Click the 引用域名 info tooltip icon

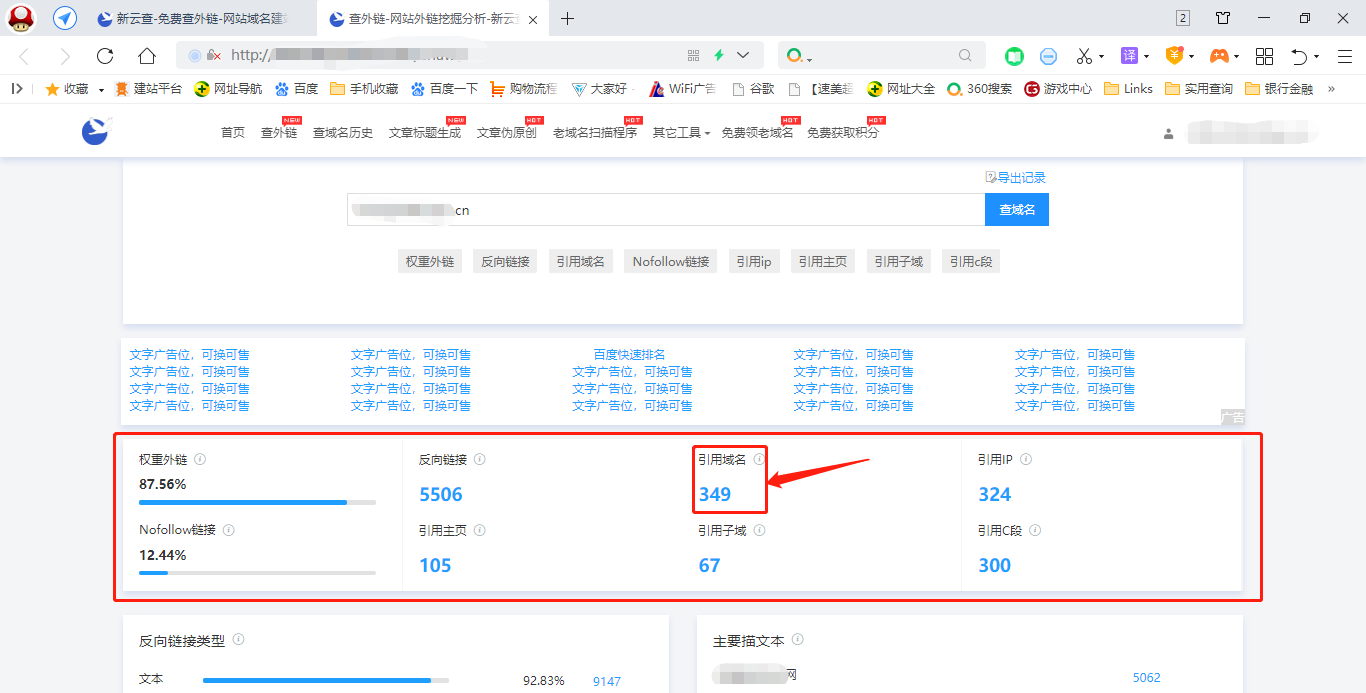click(x=758, y=458)
